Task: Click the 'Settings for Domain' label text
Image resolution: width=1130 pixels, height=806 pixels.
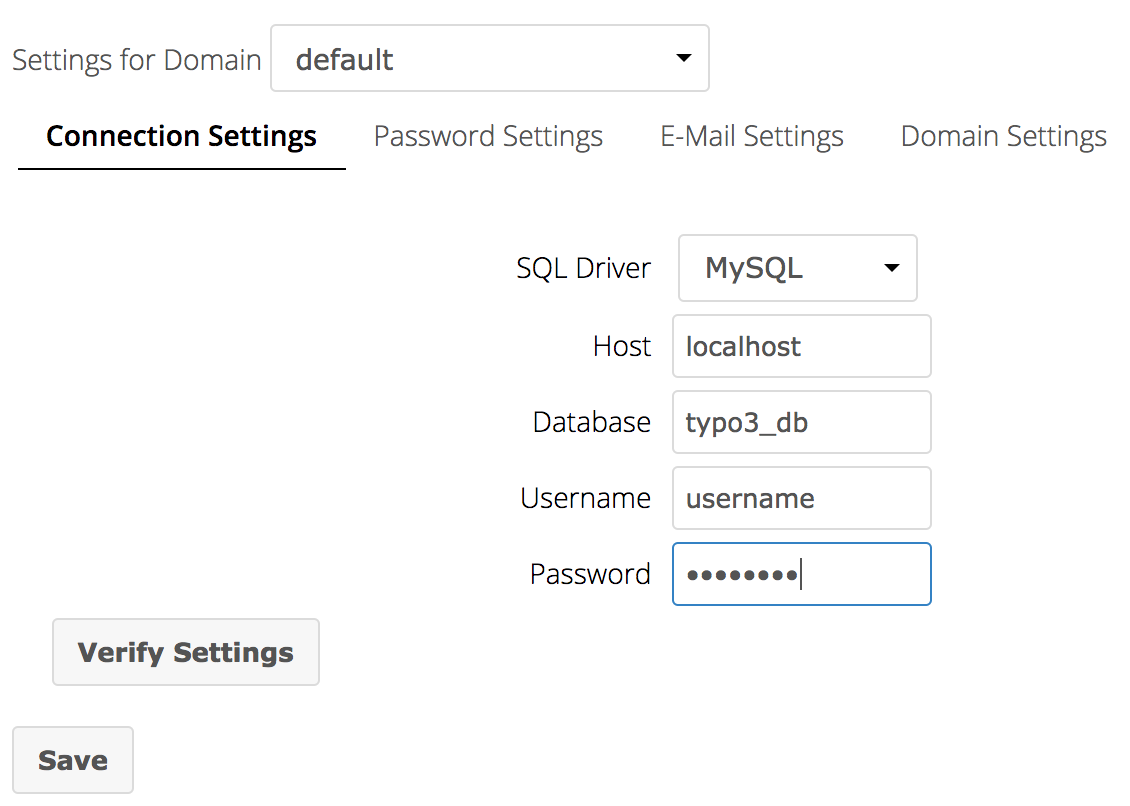Action: pyautogui.click(x=136, y=60)
